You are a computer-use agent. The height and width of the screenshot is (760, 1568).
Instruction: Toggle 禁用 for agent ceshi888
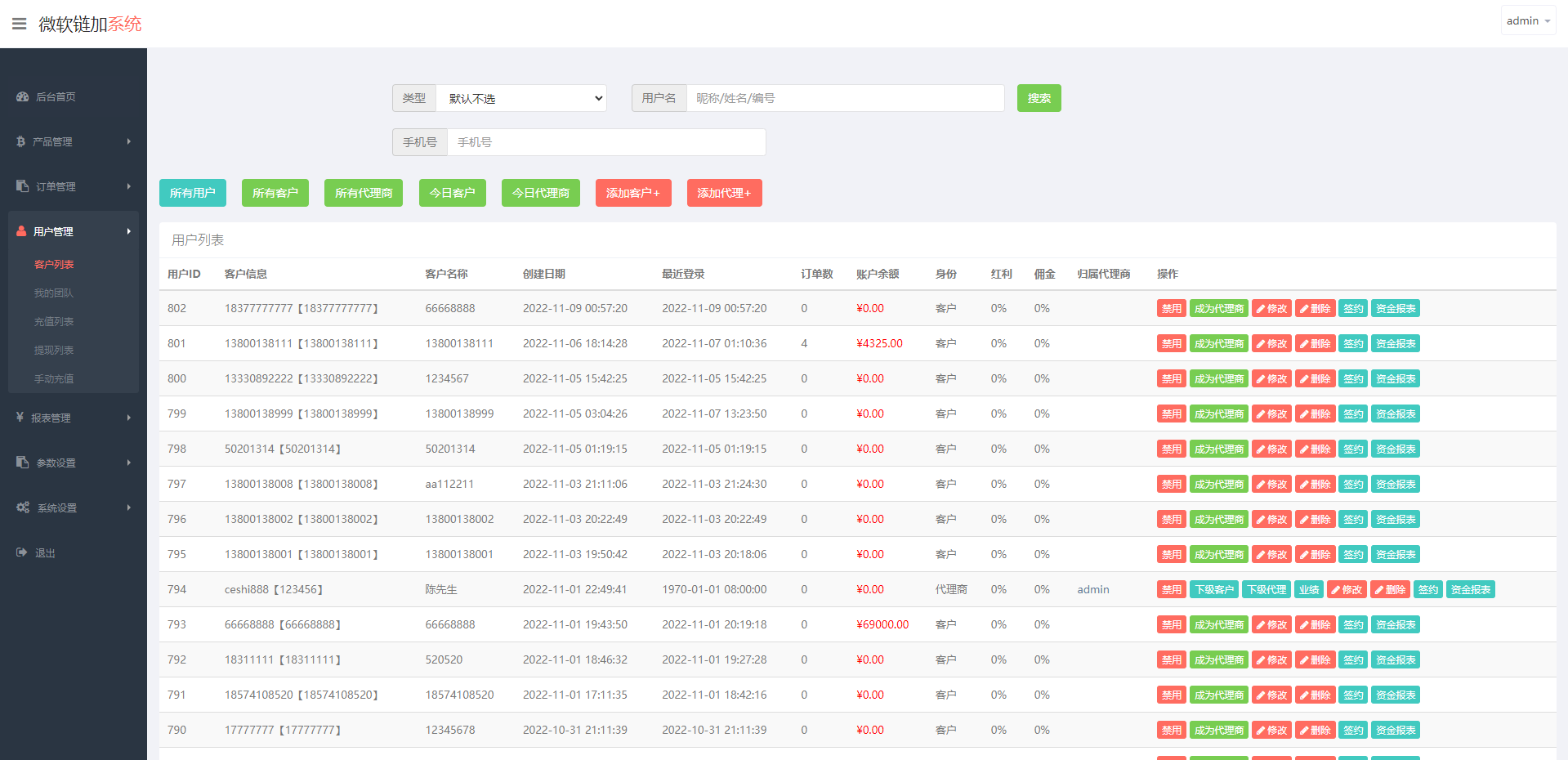1171,589
